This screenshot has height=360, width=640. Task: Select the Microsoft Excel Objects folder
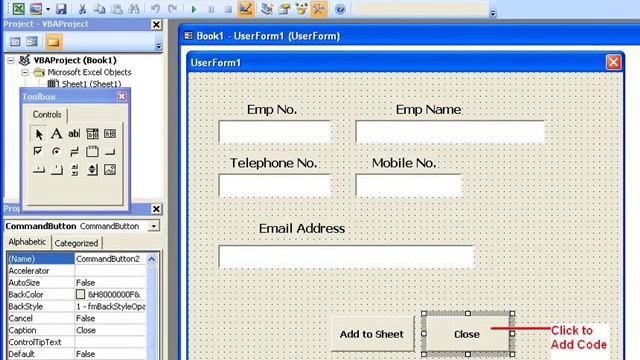point(89,72)
